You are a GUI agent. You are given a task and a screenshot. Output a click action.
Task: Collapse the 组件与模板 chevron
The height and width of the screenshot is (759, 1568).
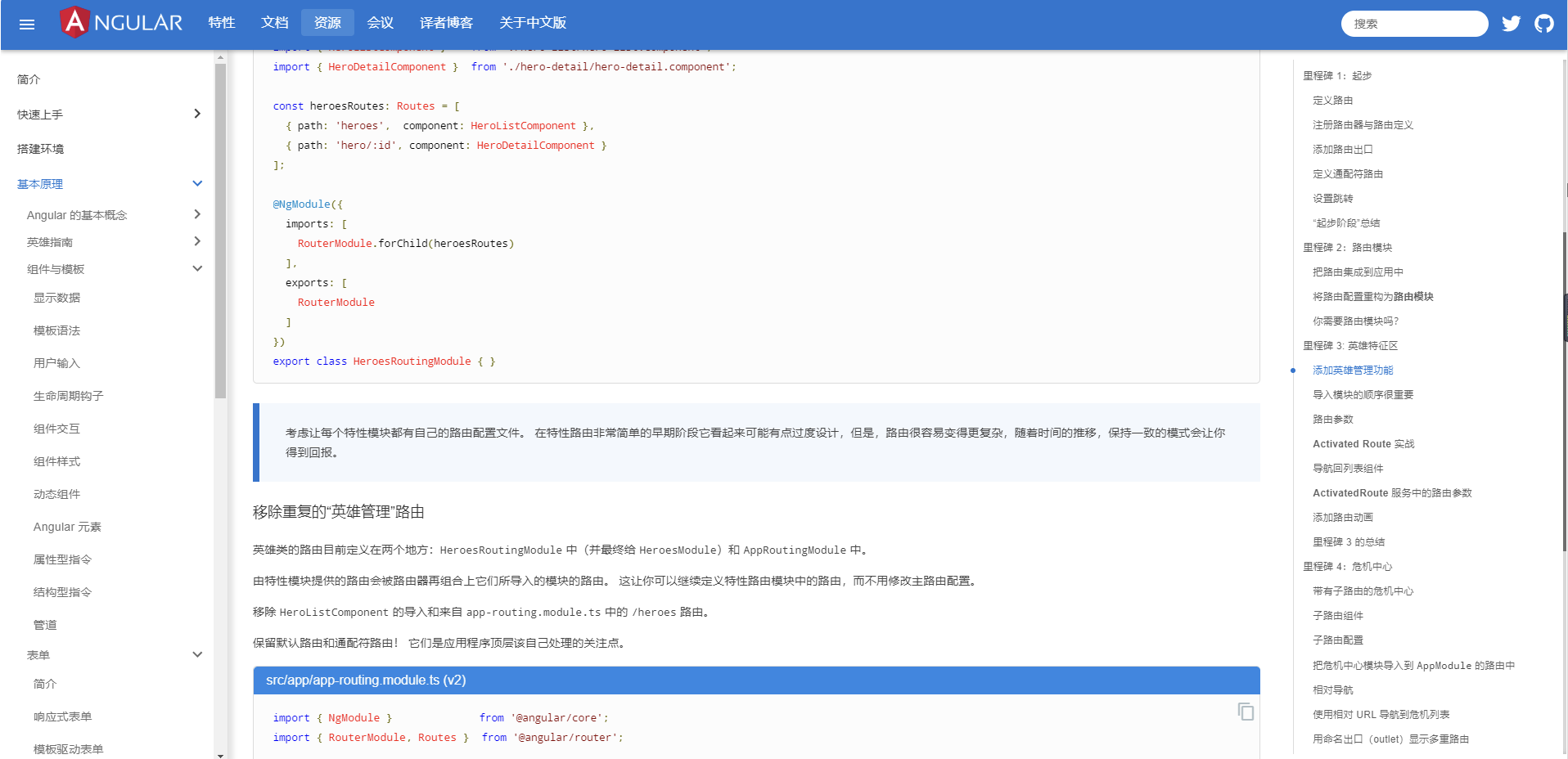click(x=196, y=269)
